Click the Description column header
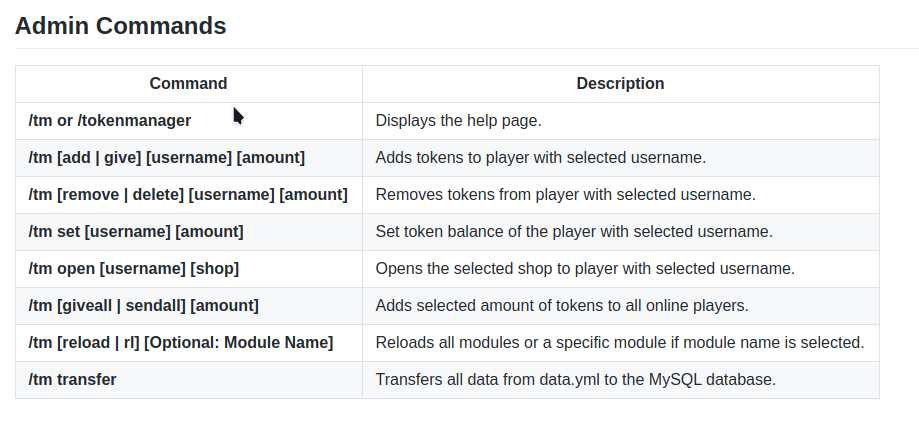 620,84
